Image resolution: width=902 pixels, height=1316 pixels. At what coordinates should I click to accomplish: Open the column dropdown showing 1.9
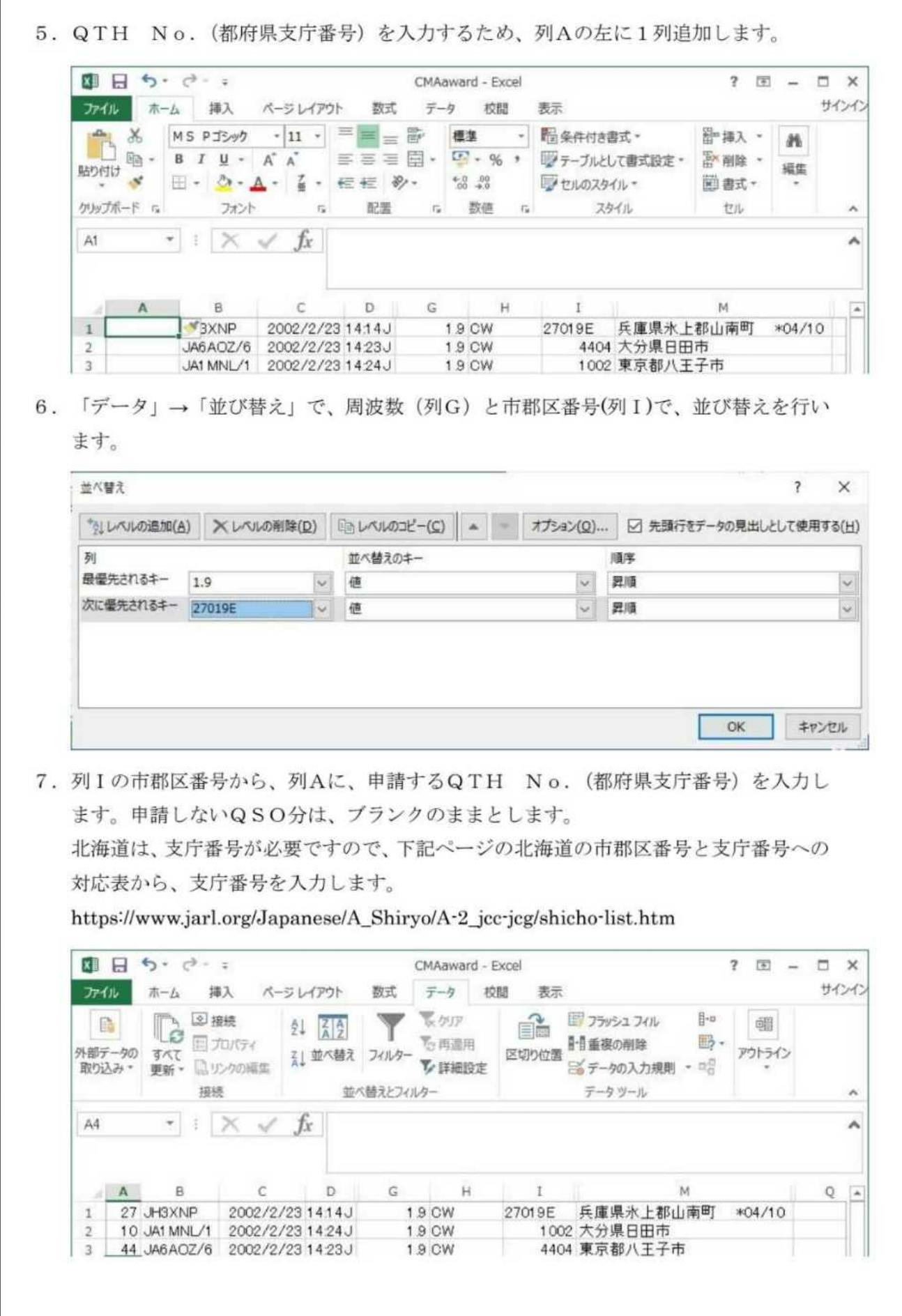pyautogui.click(x=322, y=583)
